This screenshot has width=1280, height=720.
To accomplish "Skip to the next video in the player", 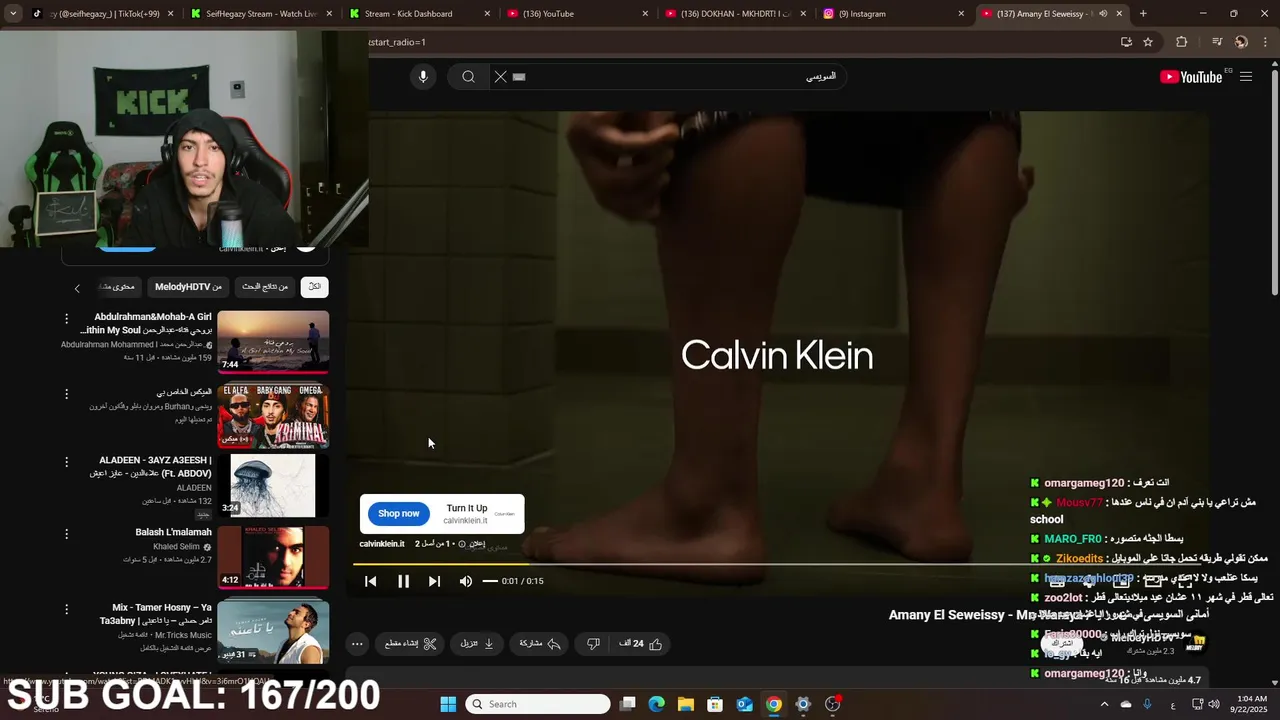I will [x=434, y=581].
